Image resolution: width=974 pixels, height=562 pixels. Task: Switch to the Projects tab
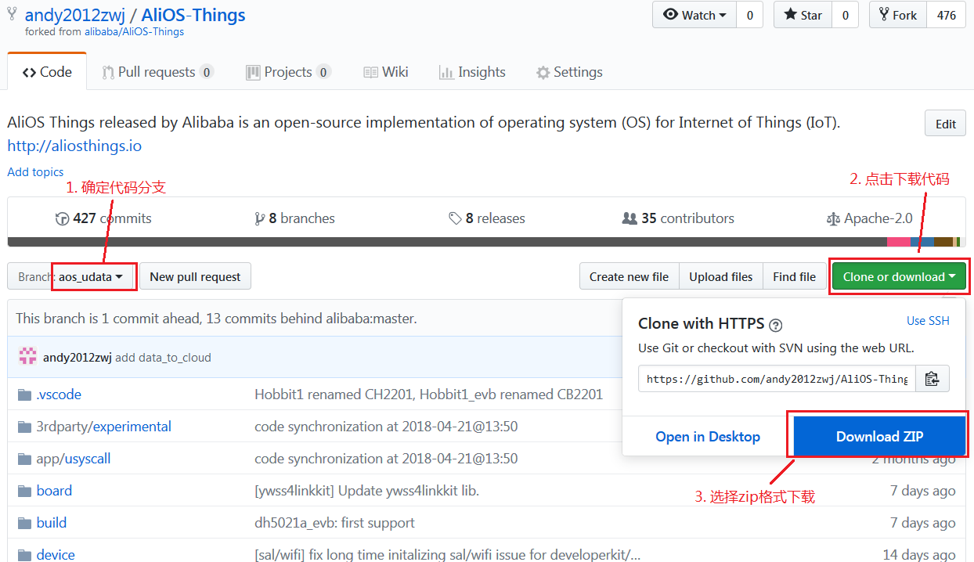click(x=288, y=72)
